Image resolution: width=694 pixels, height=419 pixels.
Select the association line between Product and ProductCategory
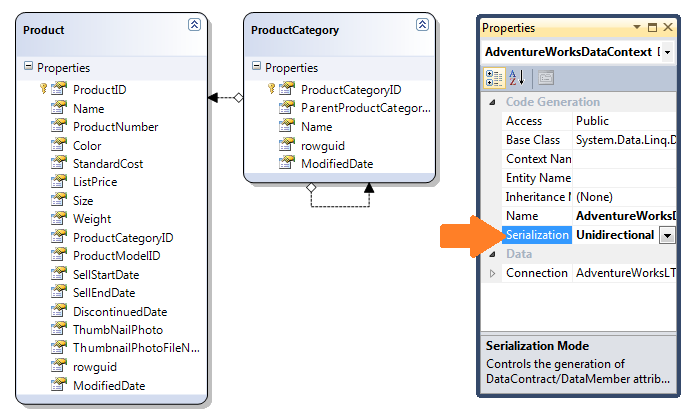pos(226,97)
